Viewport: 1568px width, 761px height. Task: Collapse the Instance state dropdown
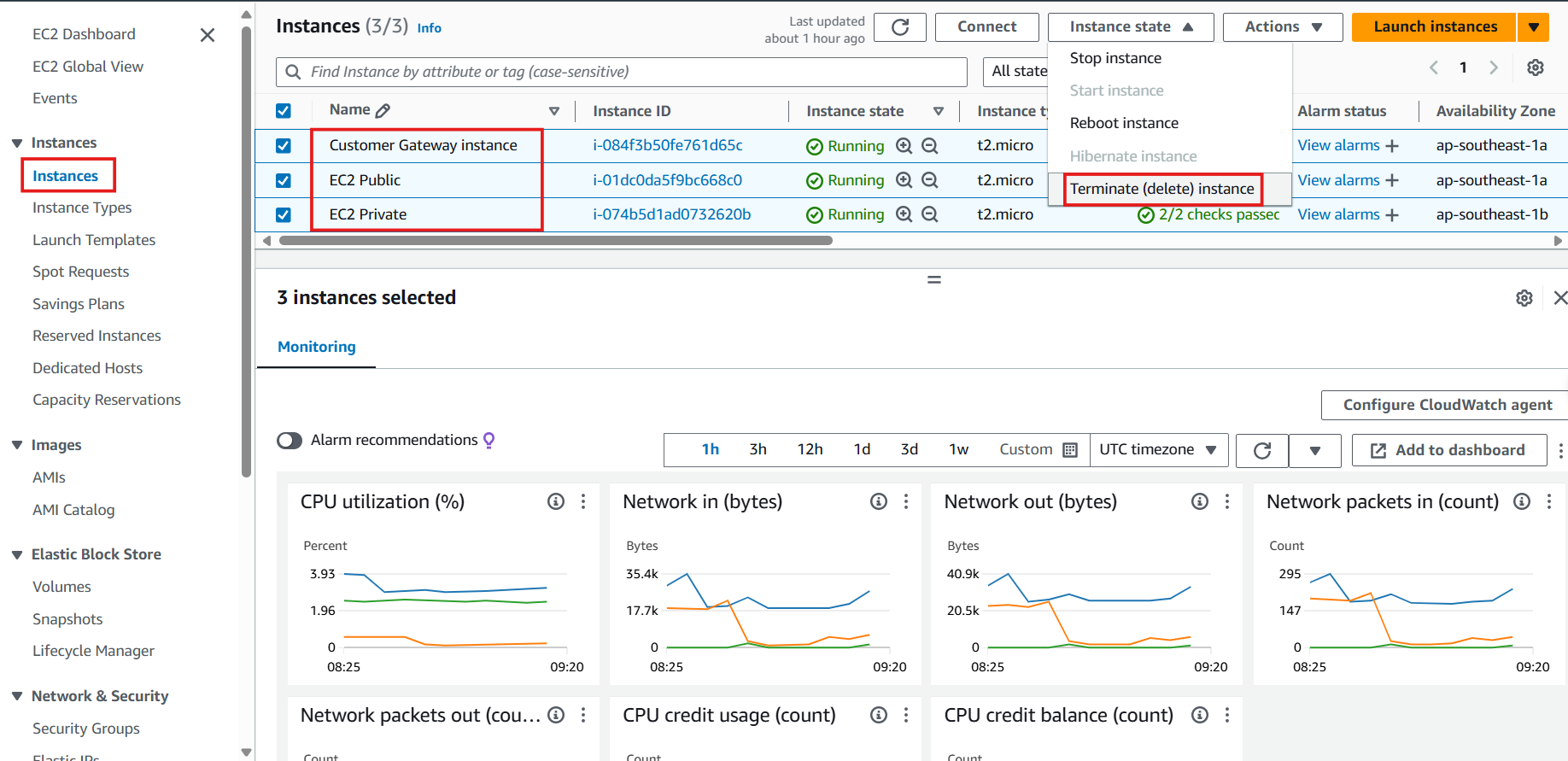coord(1131,27)
